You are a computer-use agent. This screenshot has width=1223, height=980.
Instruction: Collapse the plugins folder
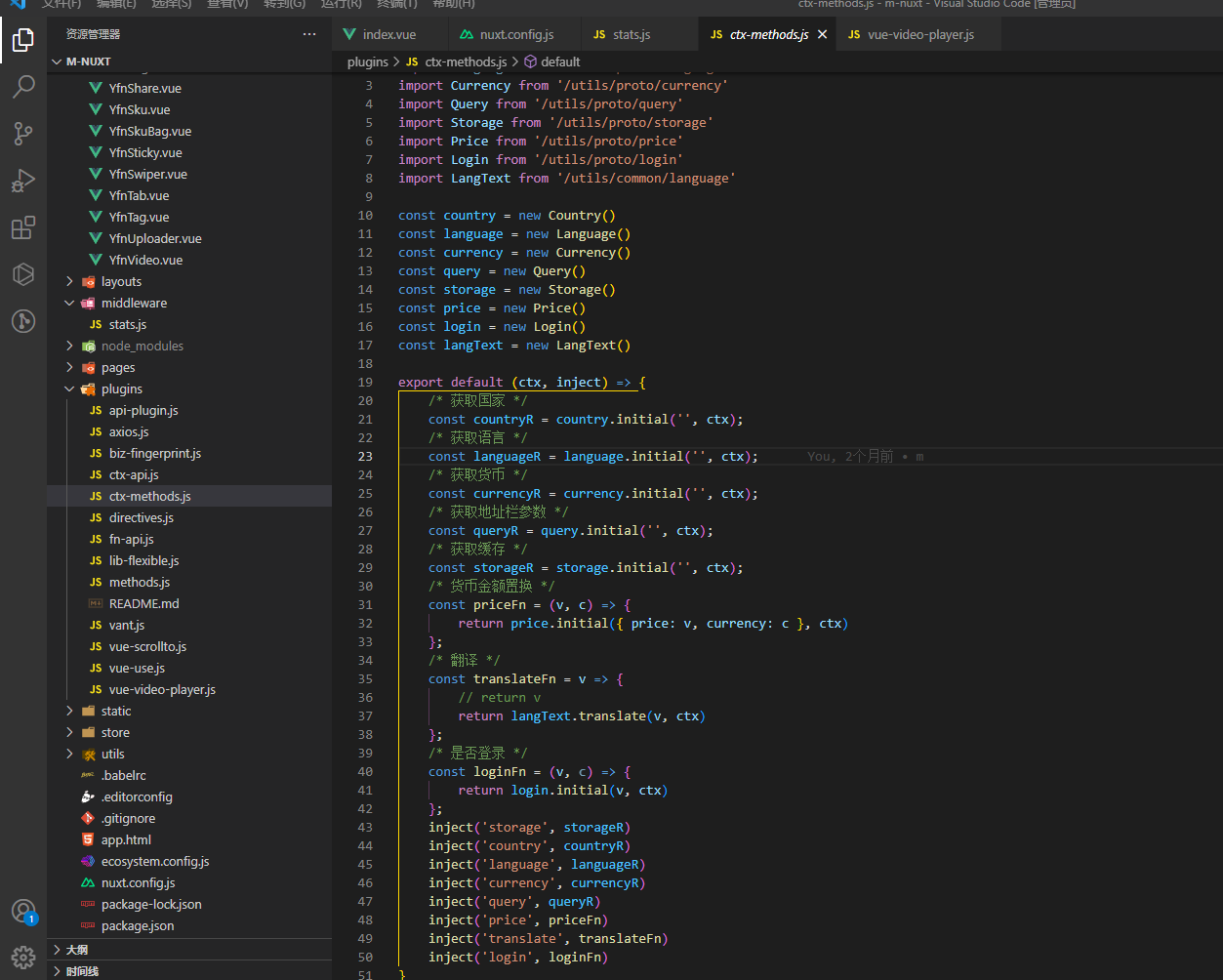pos(121,388)
